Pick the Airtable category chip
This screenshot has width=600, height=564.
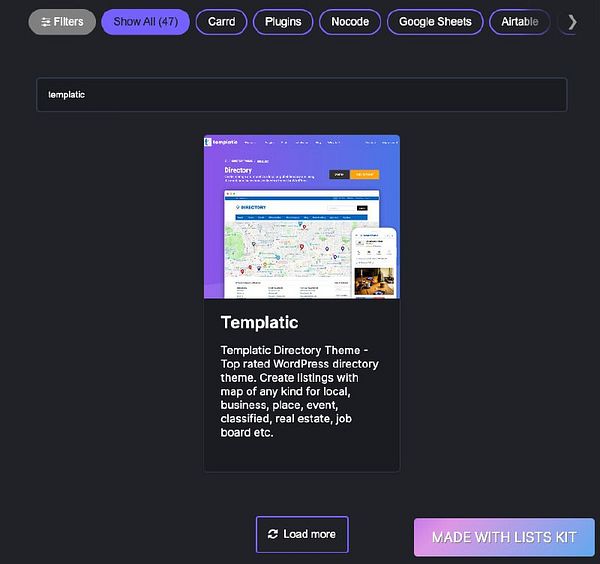coord(520,22)
